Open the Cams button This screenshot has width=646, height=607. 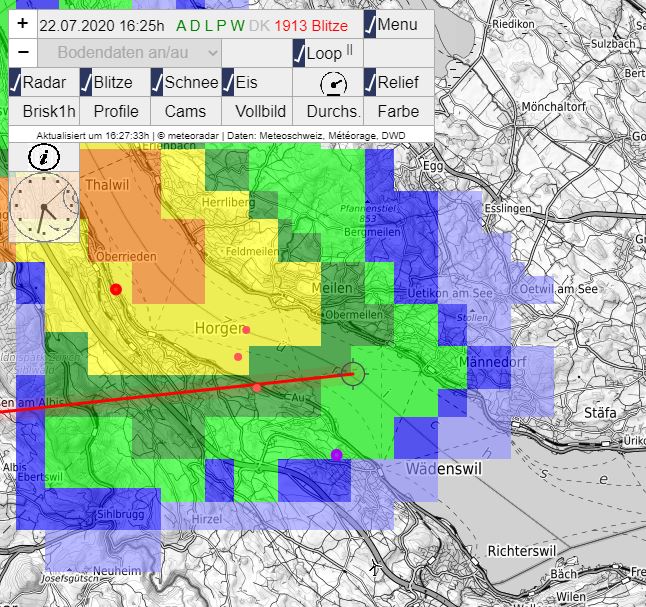[186, 111]
